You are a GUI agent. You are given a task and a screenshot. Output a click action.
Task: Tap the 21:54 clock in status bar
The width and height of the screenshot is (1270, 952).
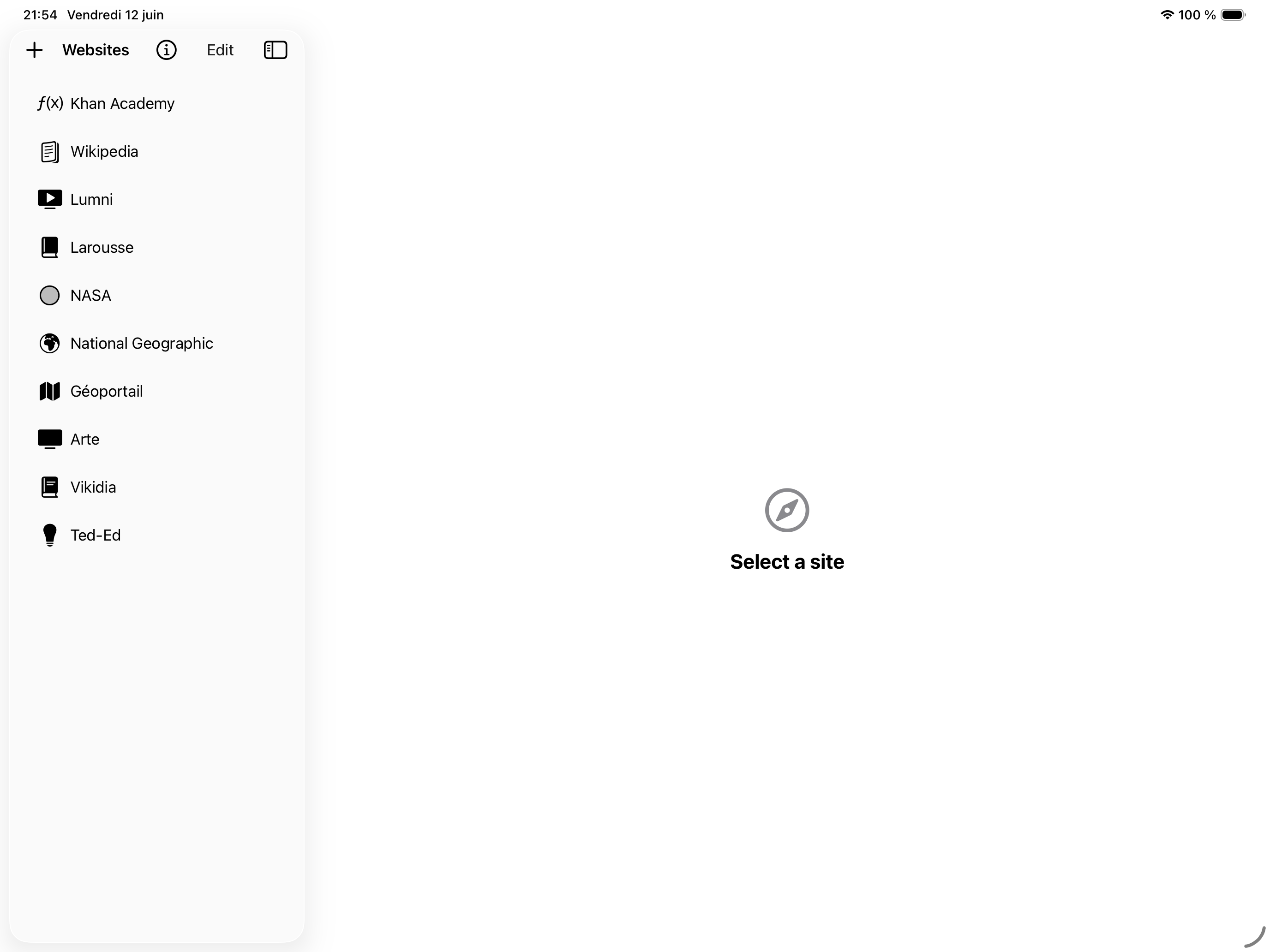click(40, 15)
